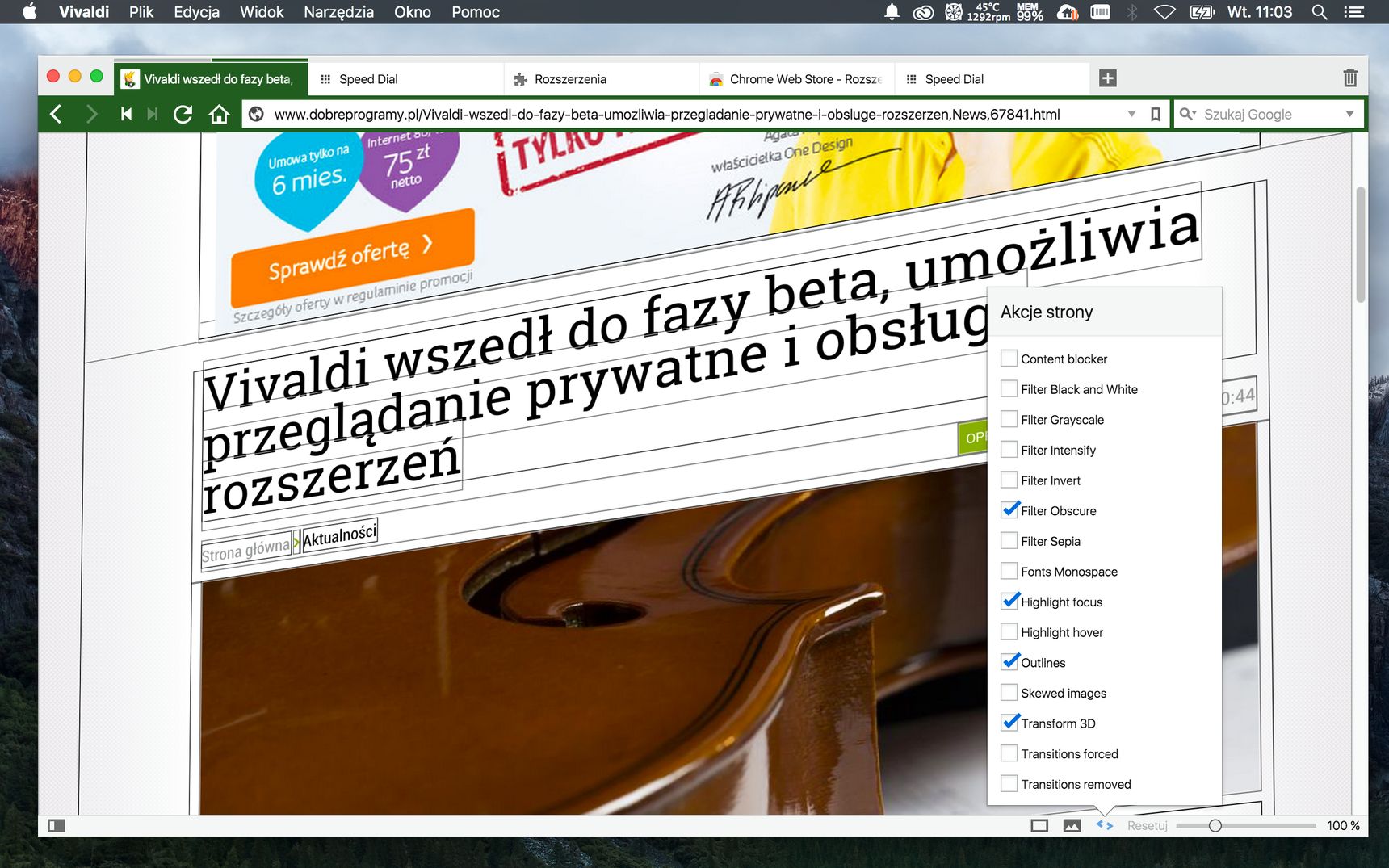This screenshot has height=868, width=1389.
Task: Check Highlight hover
Action: pyautogui.click(x=1009, y=631)
